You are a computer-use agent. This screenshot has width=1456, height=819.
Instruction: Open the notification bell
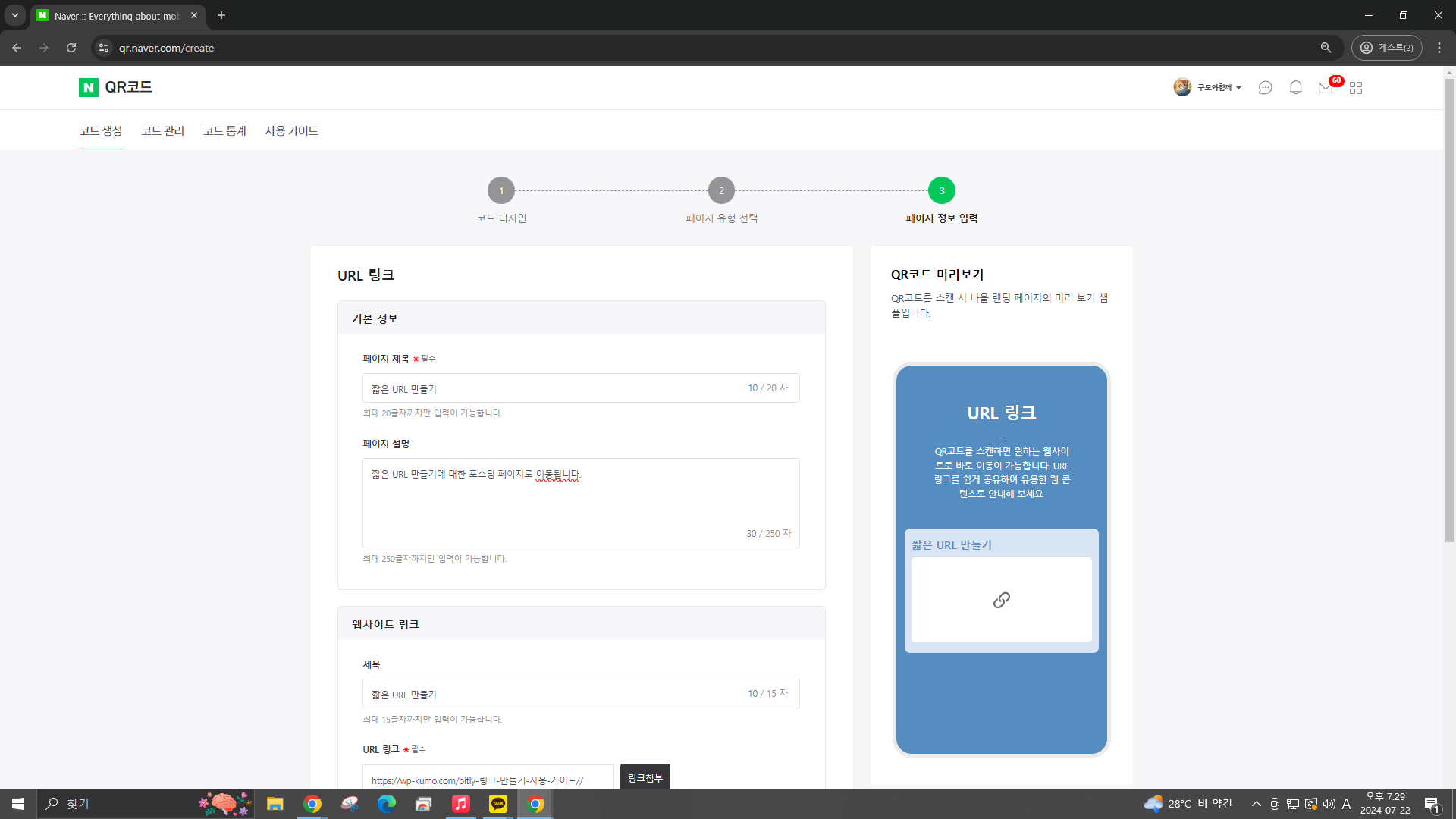1295,87
